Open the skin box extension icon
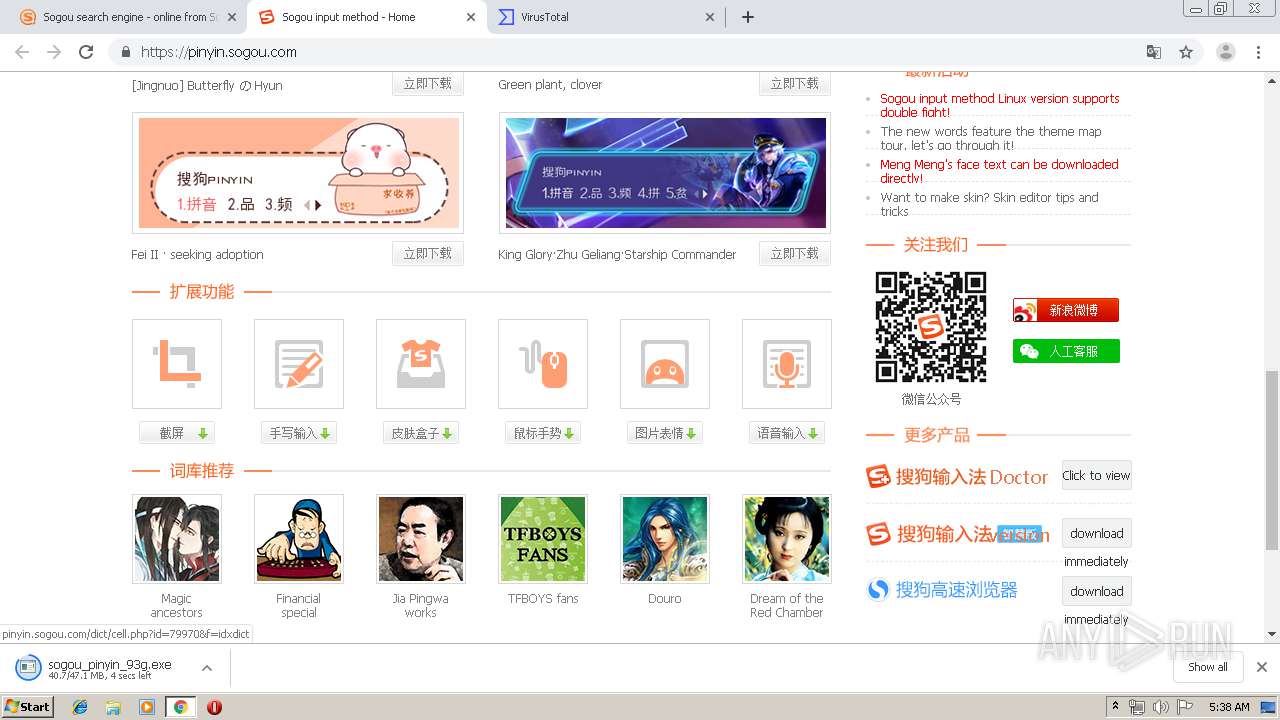This screenshot has width=1280, height=720. pyautogui.click(x=421, y=364)
